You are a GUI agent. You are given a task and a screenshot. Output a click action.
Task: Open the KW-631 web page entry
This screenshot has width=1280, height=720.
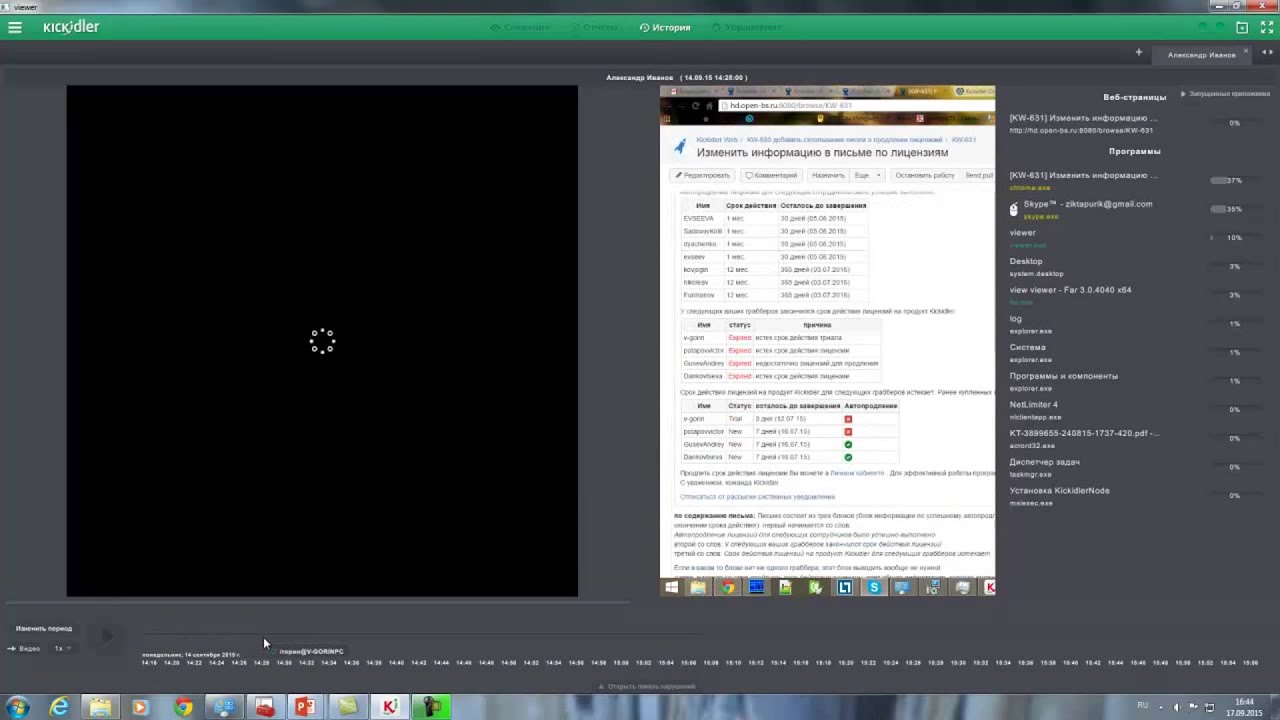tap(1083, 123)
